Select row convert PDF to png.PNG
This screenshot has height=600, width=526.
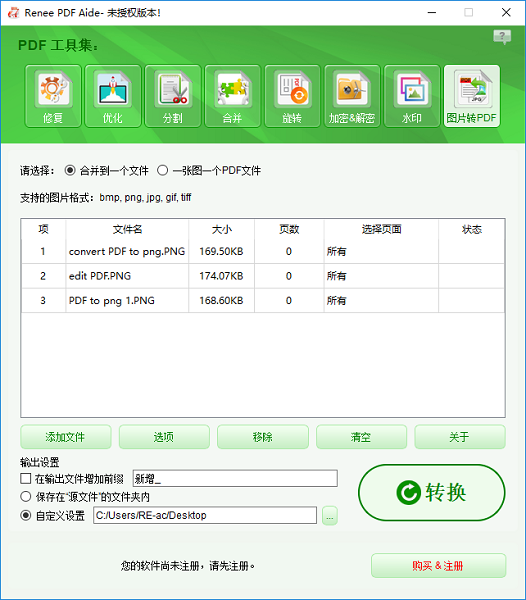(263, 251)
